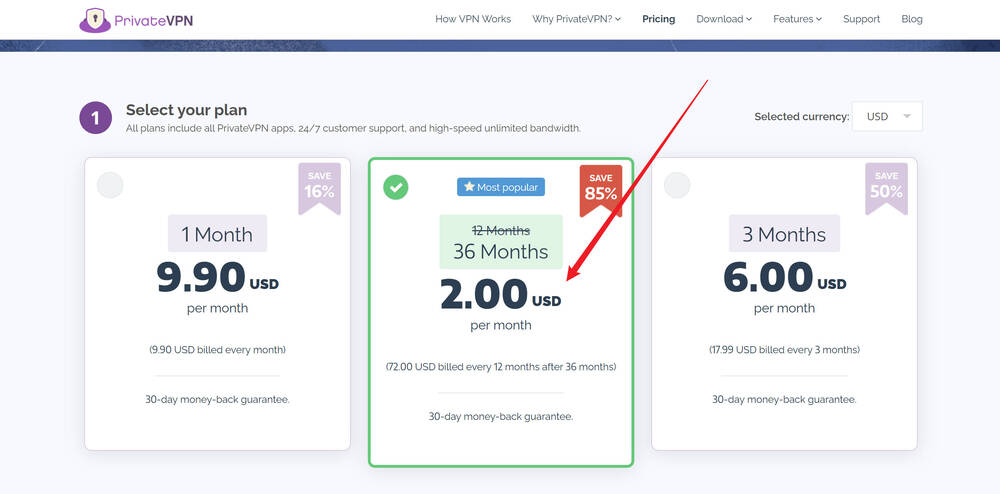Click the 'Selected currency:' label
1000x494 pixels.
coord(802,117)
